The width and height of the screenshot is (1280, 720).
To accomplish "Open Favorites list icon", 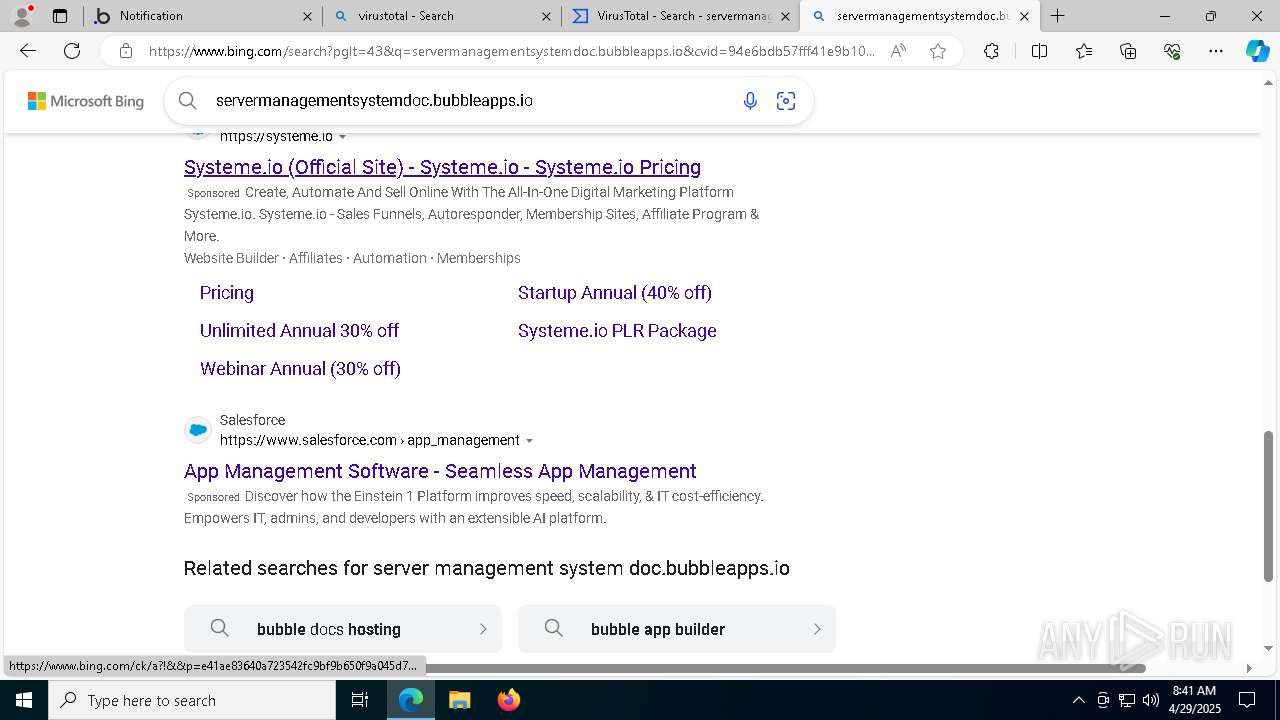I will click(1084, 51).
